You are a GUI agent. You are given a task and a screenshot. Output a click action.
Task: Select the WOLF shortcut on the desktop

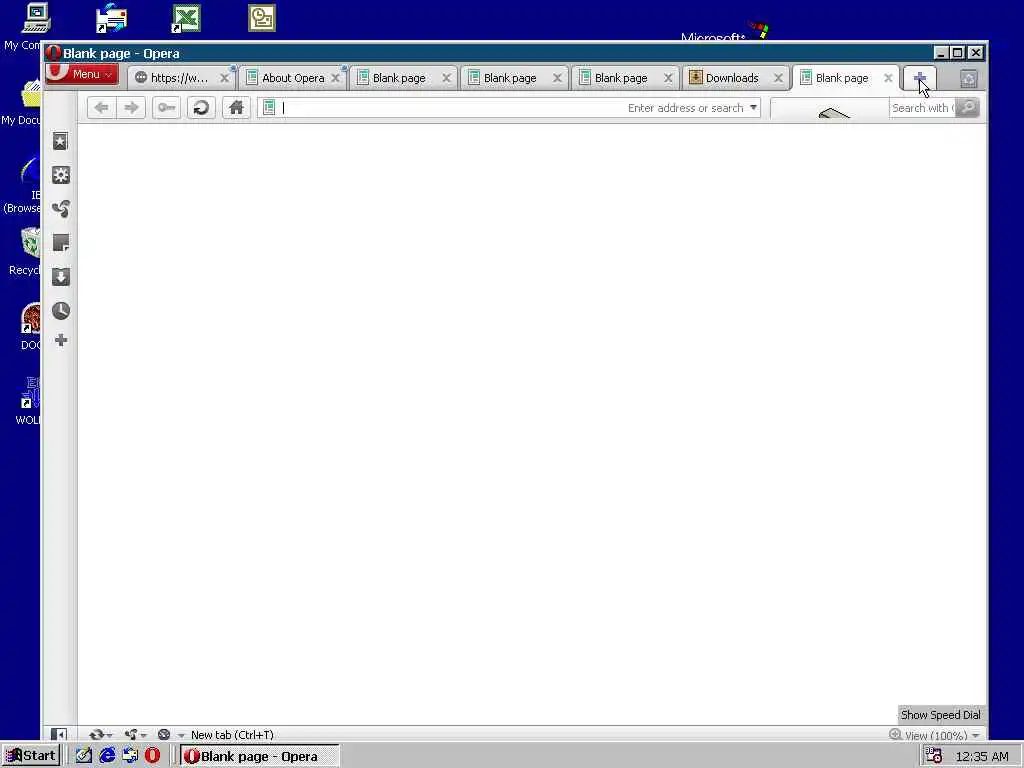(30, 393)
